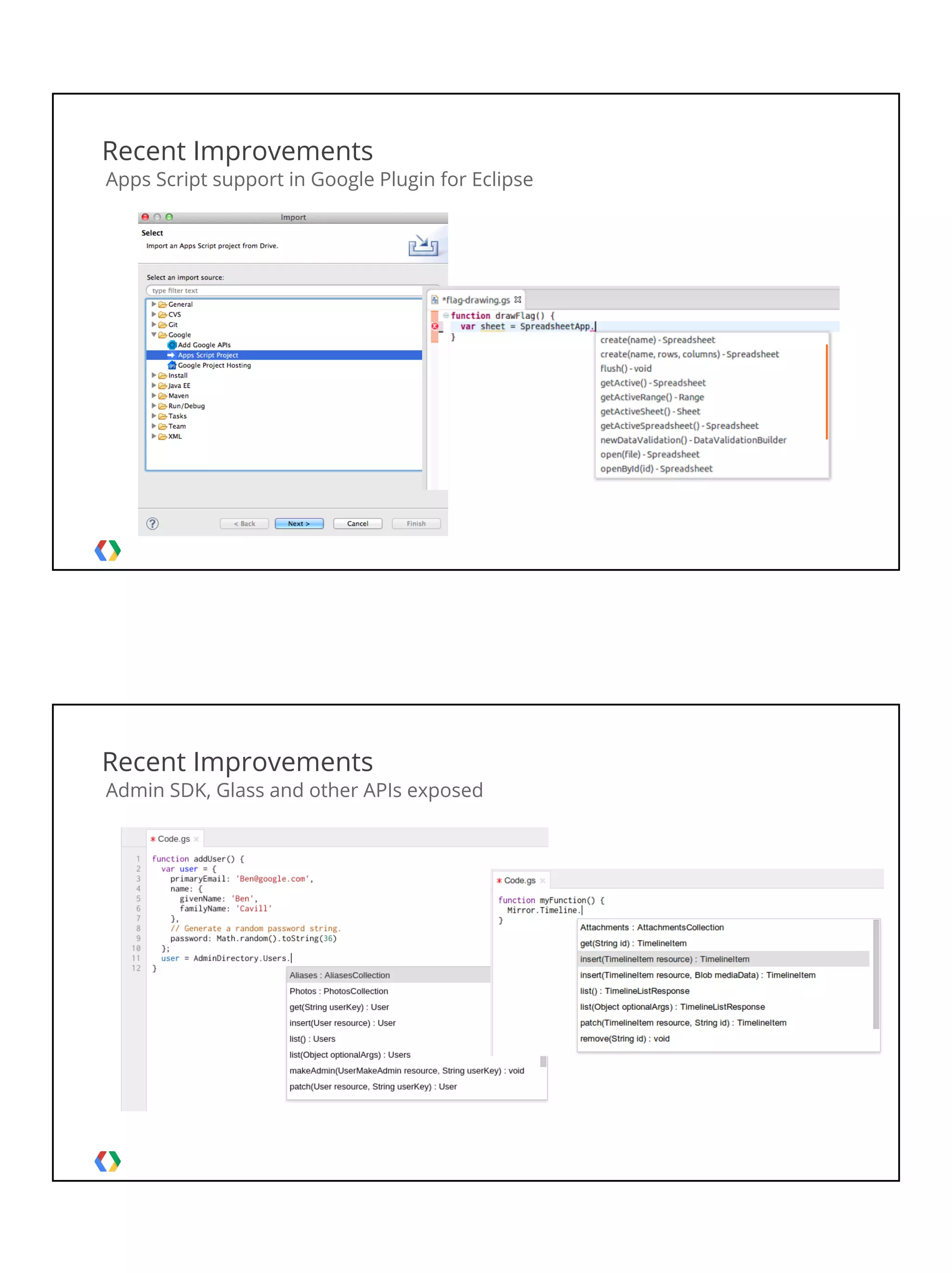Choose getActiveSheet() - Sheet suggestion
Screen dimensions: 952x1273
coord(650,411)
